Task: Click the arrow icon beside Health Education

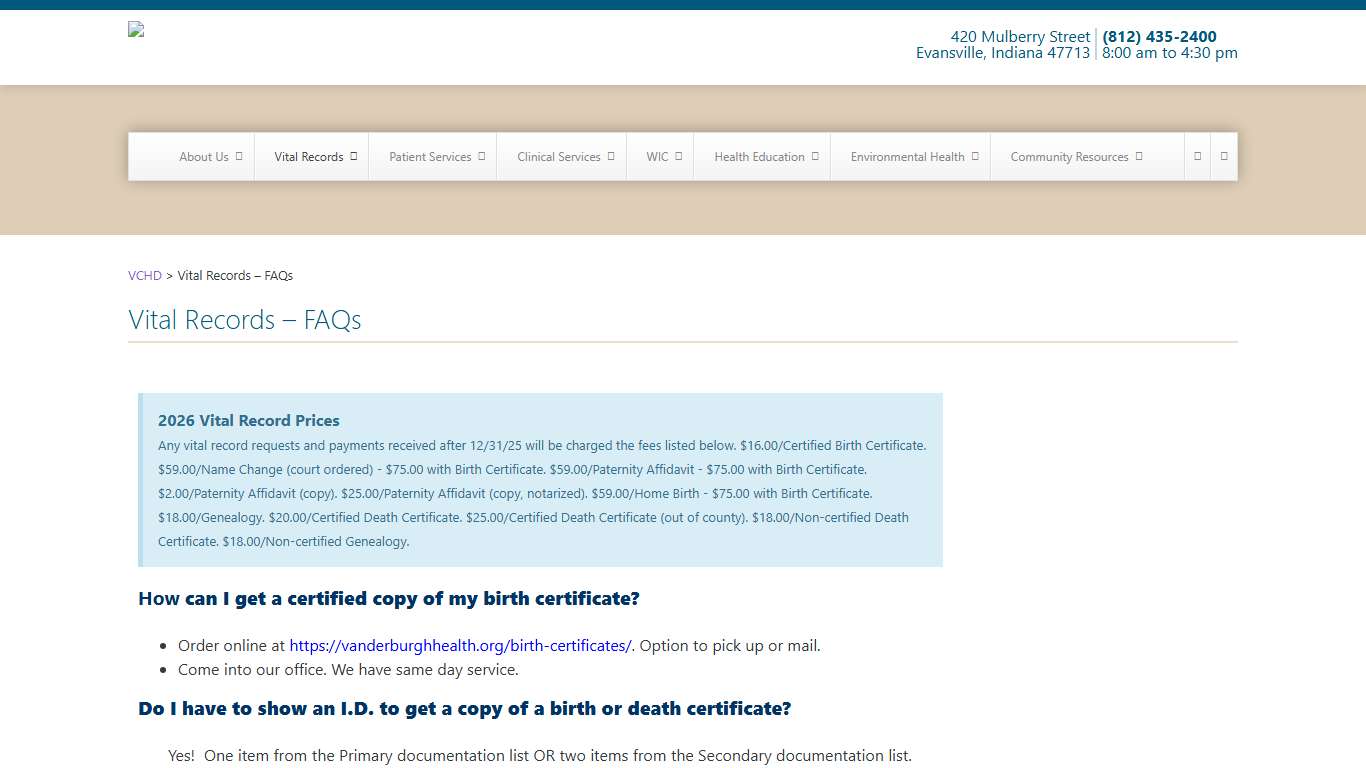Action: 815,156
